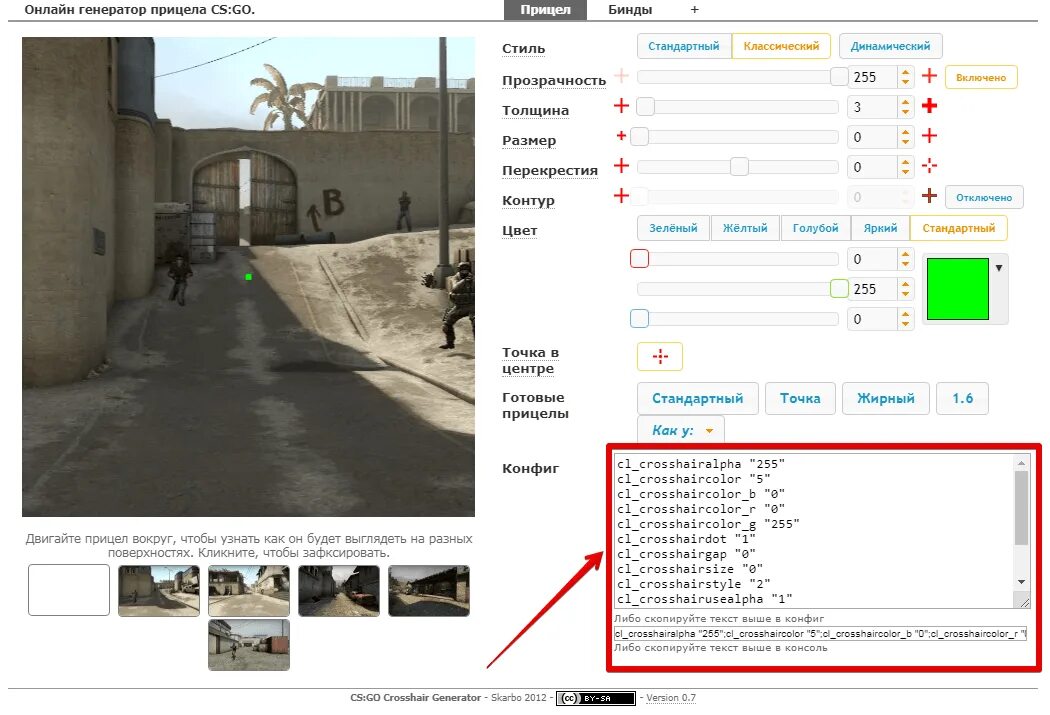Click the large crosshair icon right of Размер
This screenshot has height=715, width=1050.
coord(929,136)
